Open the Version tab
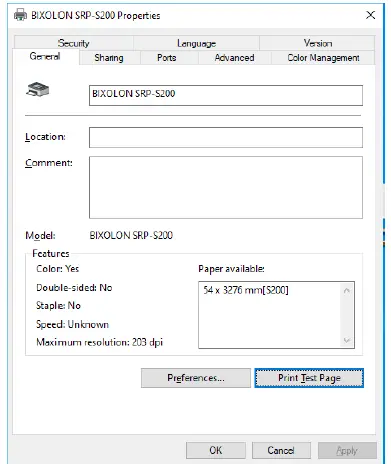This screenshot has width=391, height=464. (317, 43)
